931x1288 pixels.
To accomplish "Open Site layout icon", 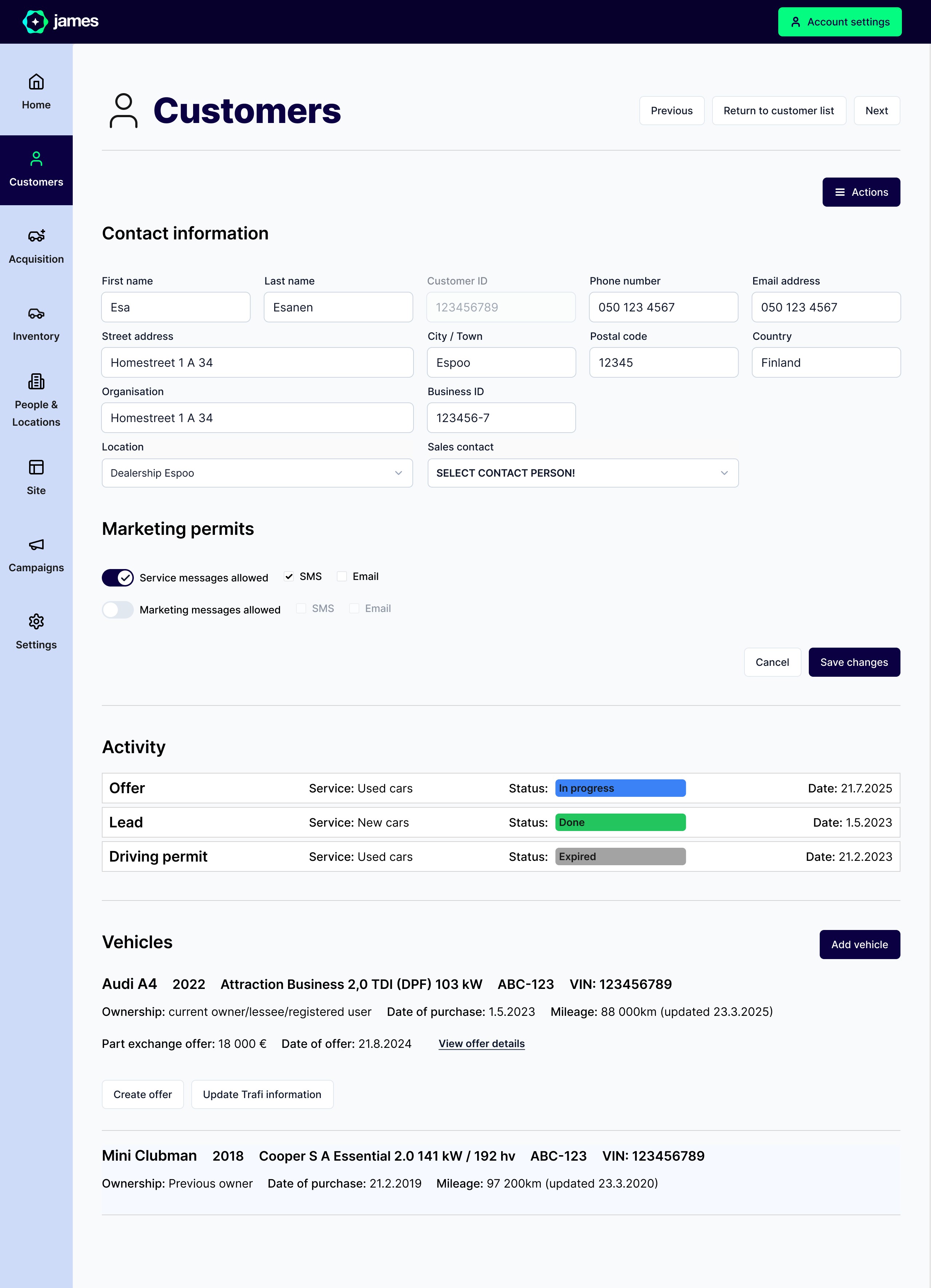I will (x=36, y=468).
